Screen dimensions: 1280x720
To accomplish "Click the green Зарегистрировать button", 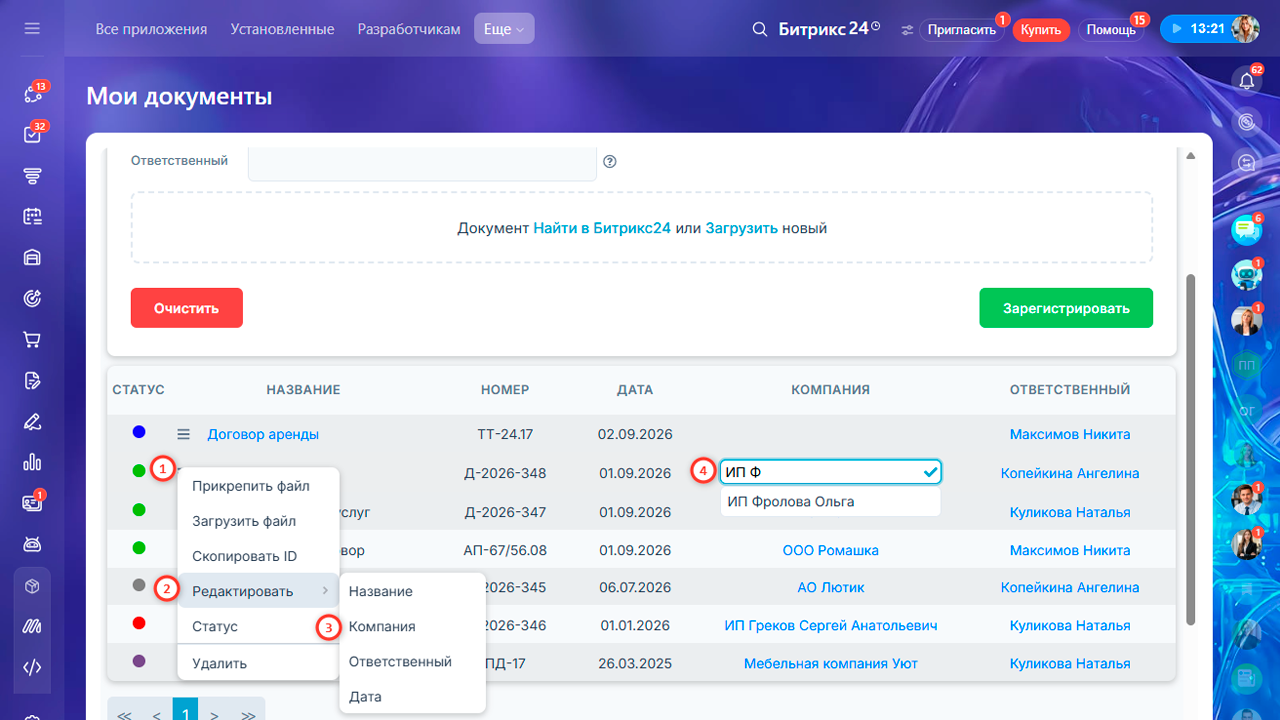I will (x=1066, y=308).
